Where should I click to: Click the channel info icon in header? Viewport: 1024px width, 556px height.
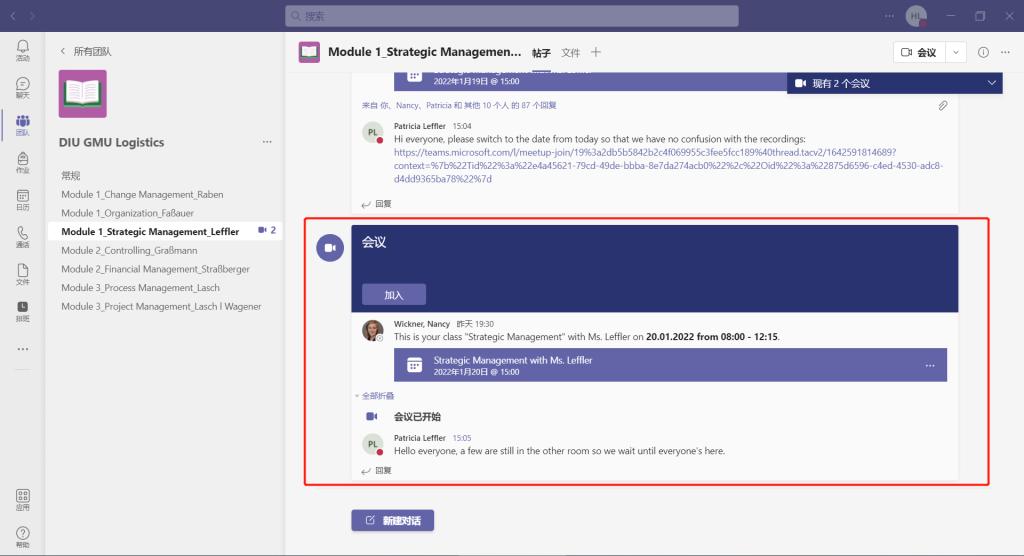(x=983, y=52)
